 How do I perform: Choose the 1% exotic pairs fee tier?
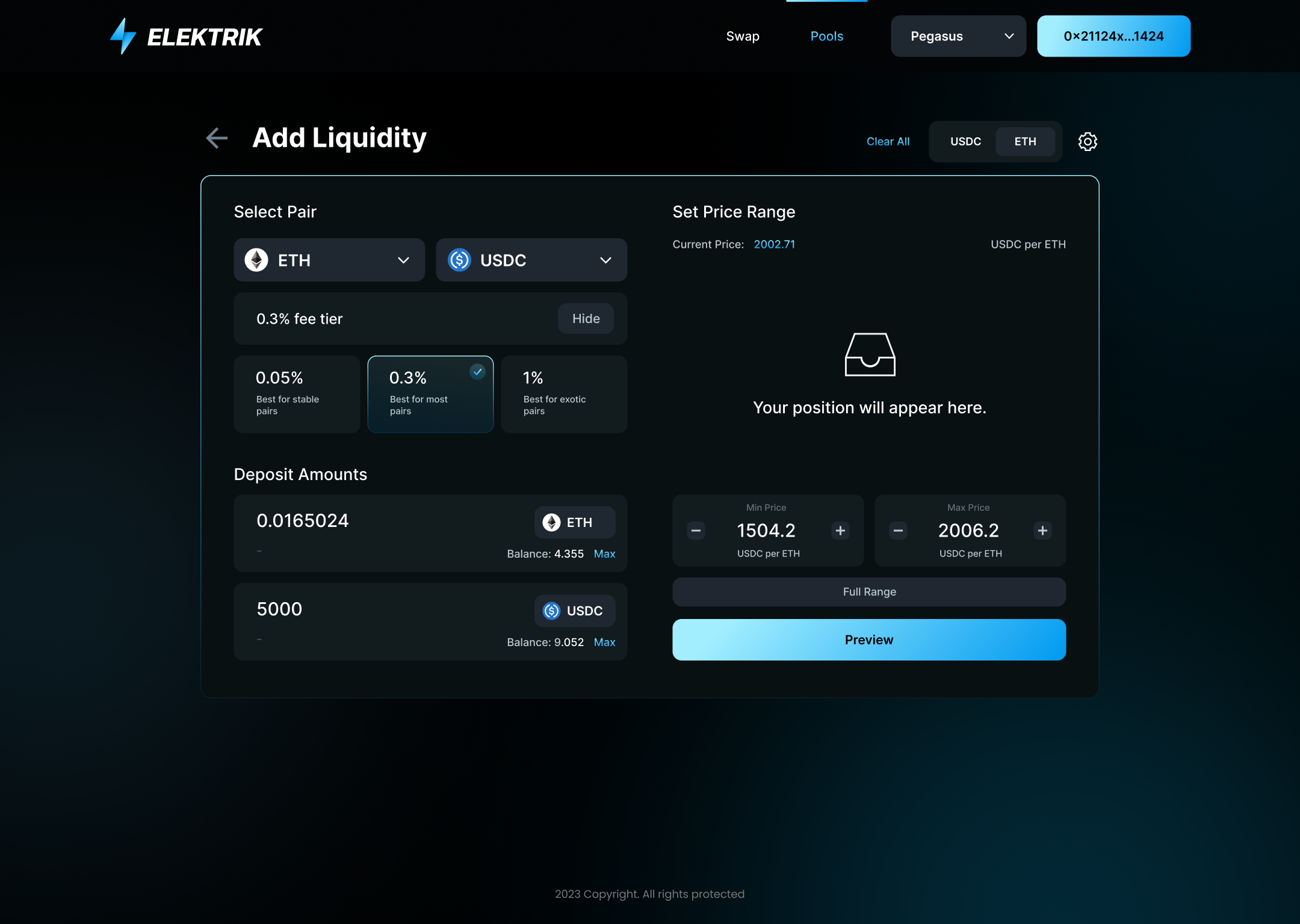pos(564,394)
